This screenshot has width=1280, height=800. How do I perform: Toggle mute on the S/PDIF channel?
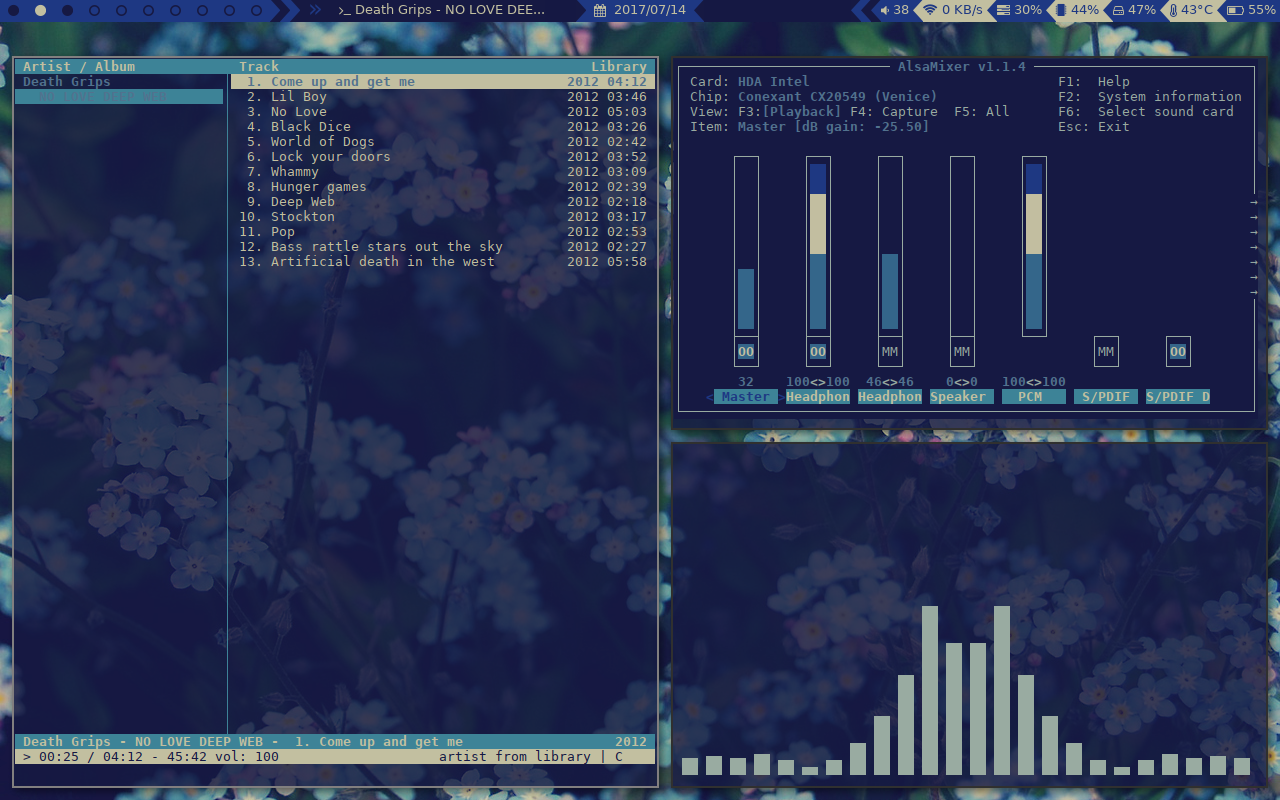[x=1105, y=352]
